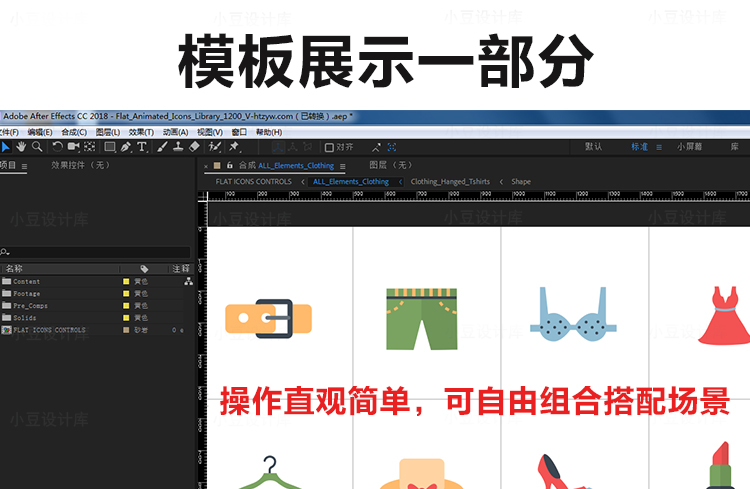Open the composition panel hamburger menu

coord(342,166)
